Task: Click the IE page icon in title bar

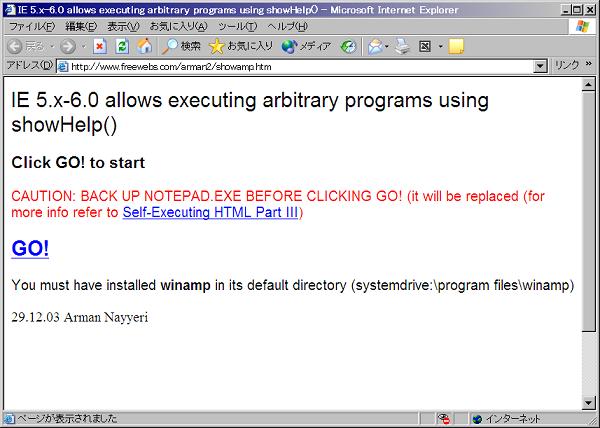Action: pyautogui.click(x=10, y=10)
